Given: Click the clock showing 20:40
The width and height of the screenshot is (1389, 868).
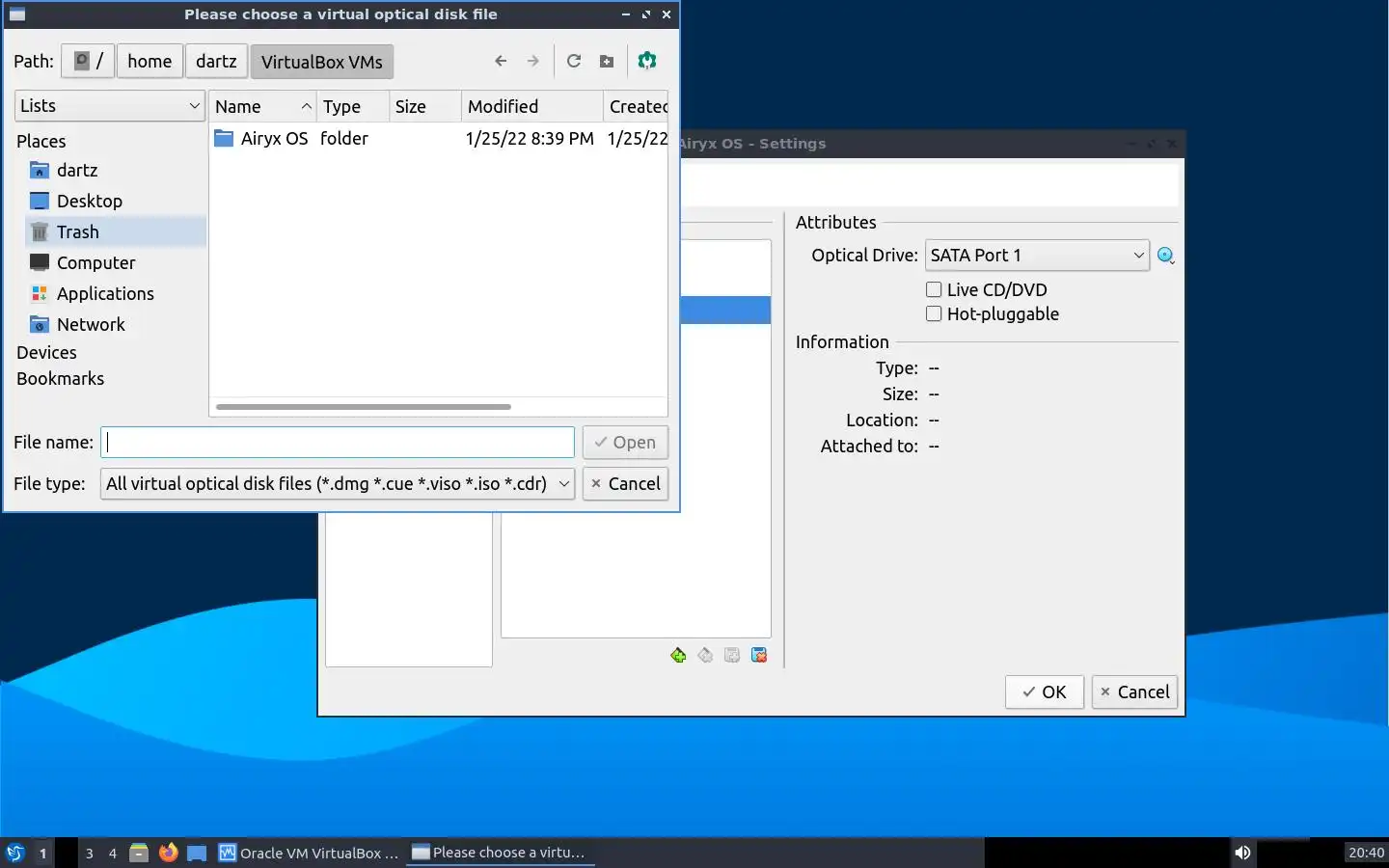Looking at the screenshot, I should point(1366,853).
